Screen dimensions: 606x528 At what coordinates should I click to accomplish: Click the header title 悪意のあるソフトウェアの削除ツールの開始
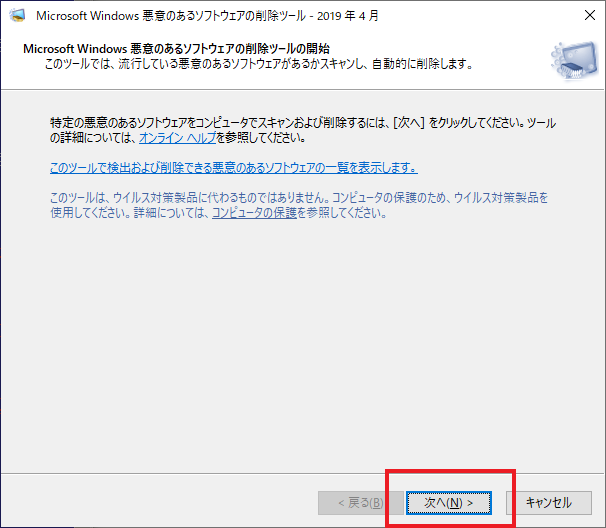coord(176,49)
